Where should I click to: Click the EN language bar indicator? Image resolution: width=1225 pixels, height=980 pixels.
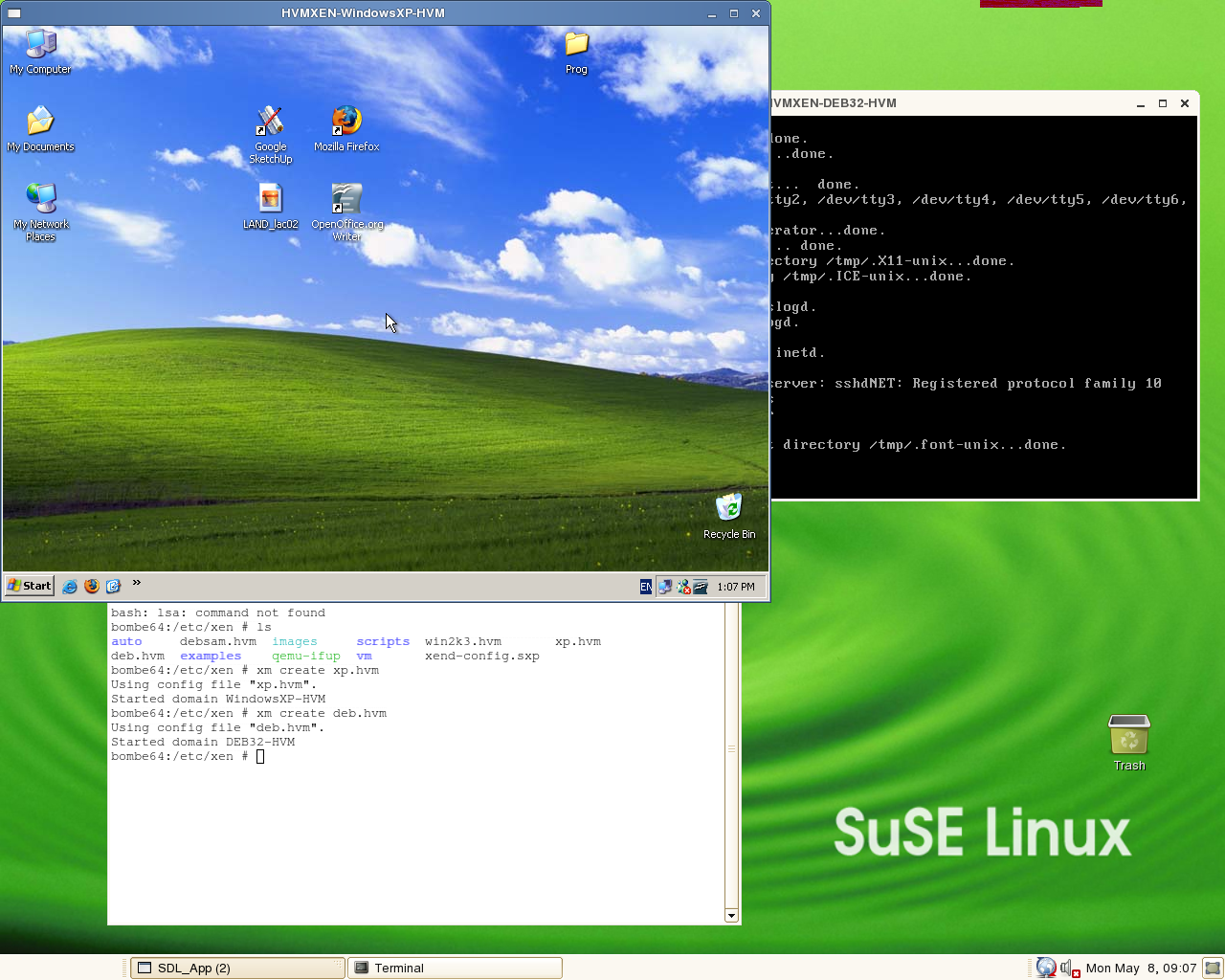coord(646,587)
